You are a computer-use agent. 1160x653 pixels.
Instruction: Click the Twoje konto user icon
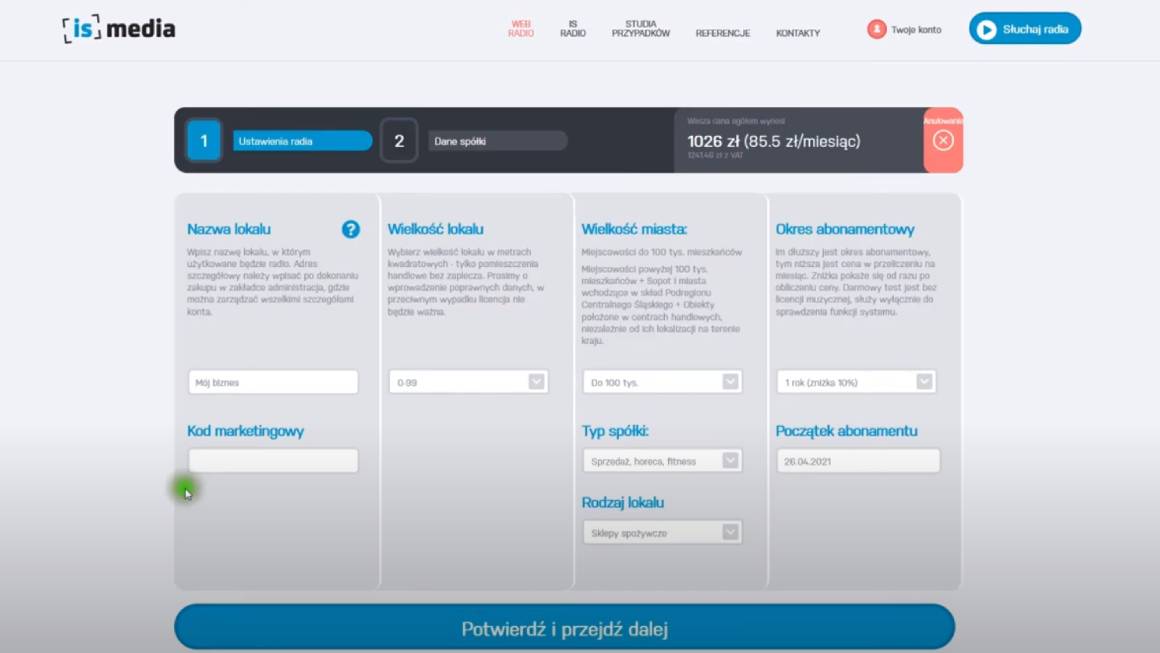[x=876, y=29]
